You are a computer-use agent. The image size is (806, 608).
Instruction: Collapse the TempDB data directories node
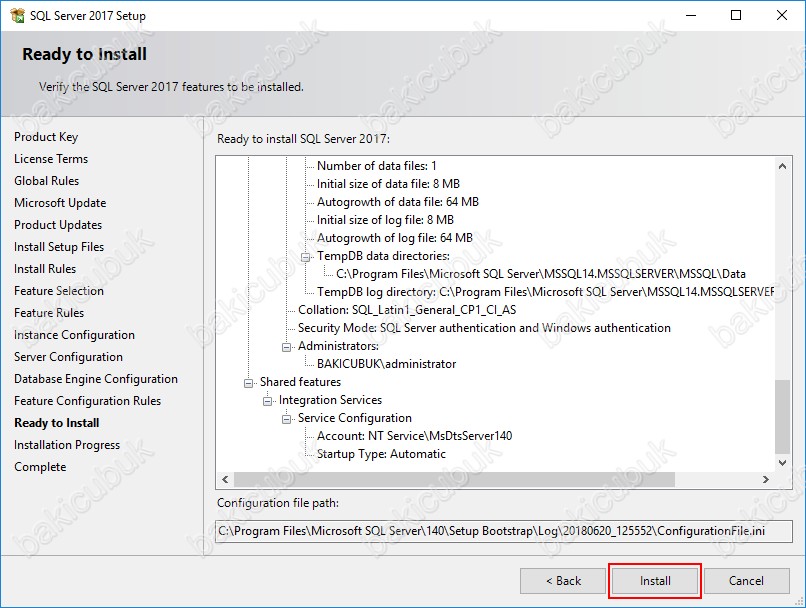(x=305, y=257)
